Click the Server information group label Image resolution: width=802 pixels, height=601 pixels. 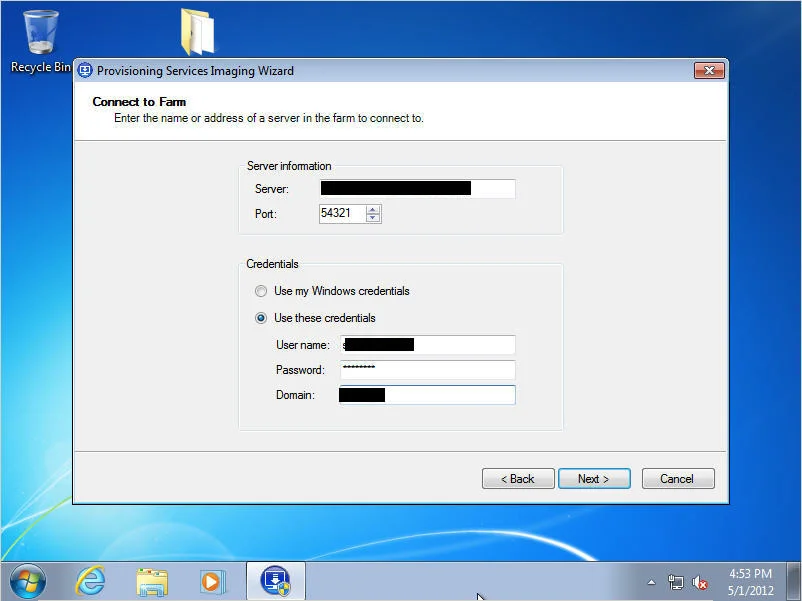pyautogui.click(x=289, y=166)
